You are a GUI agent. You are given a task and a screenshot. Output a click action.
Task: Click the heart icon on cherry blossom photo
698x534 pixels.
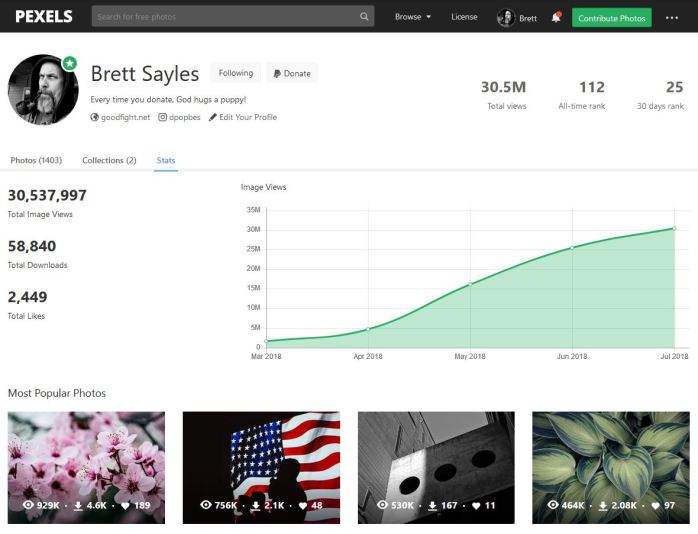point(125,506)
